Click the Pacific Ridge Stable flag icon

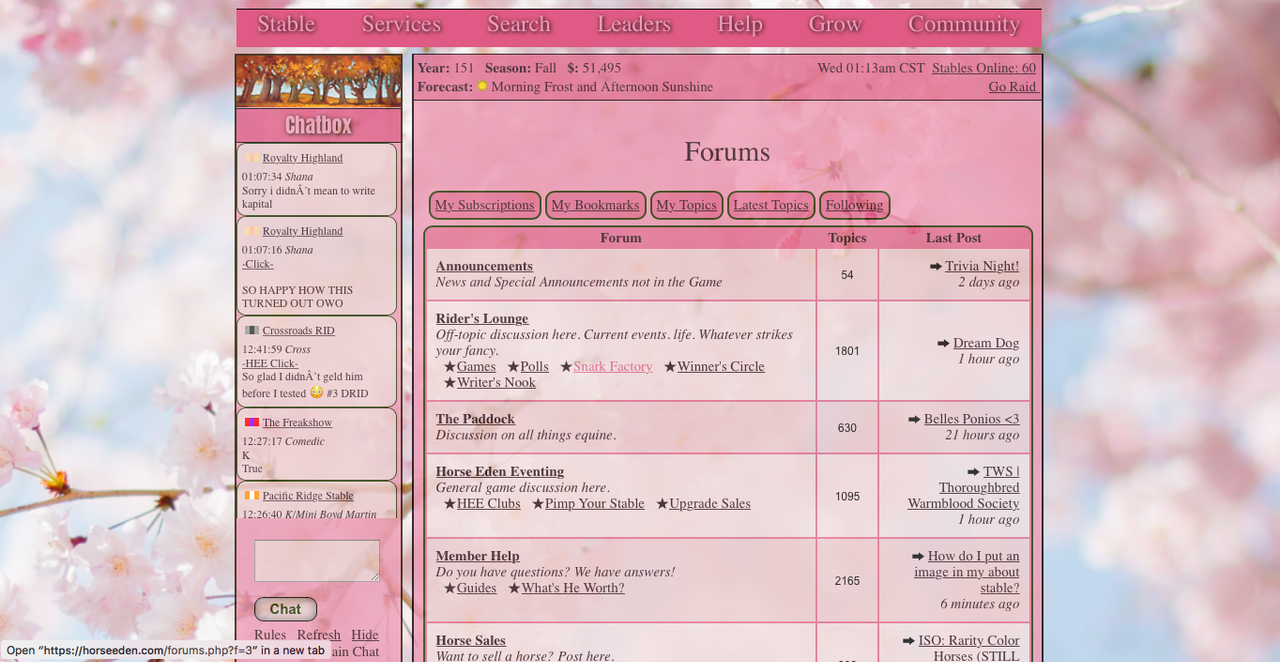point(252,495)
